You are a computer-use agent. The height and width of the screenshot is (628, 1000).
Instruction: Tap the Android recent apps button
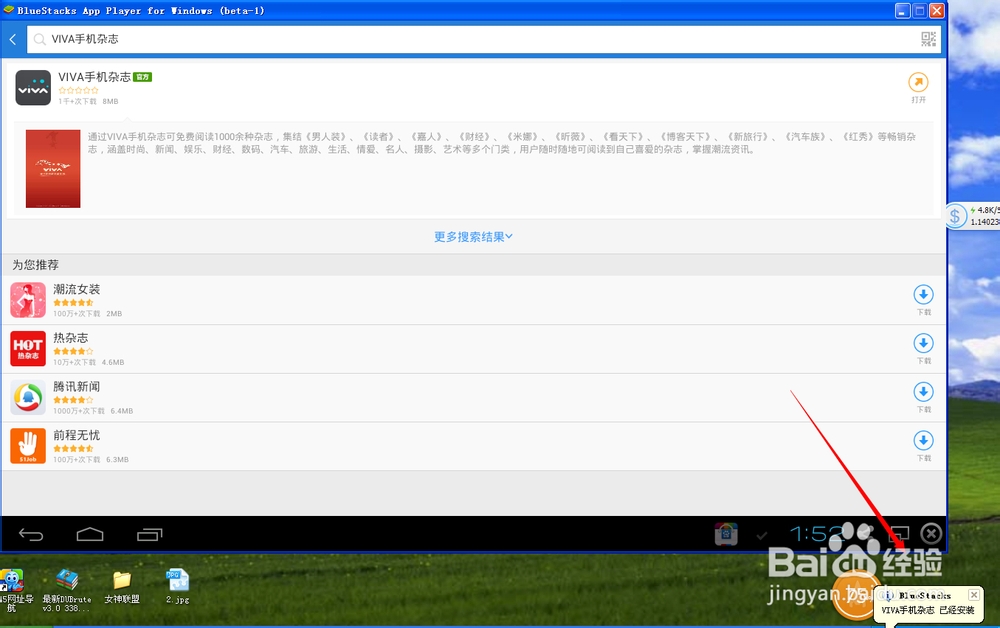coord(150,534)
